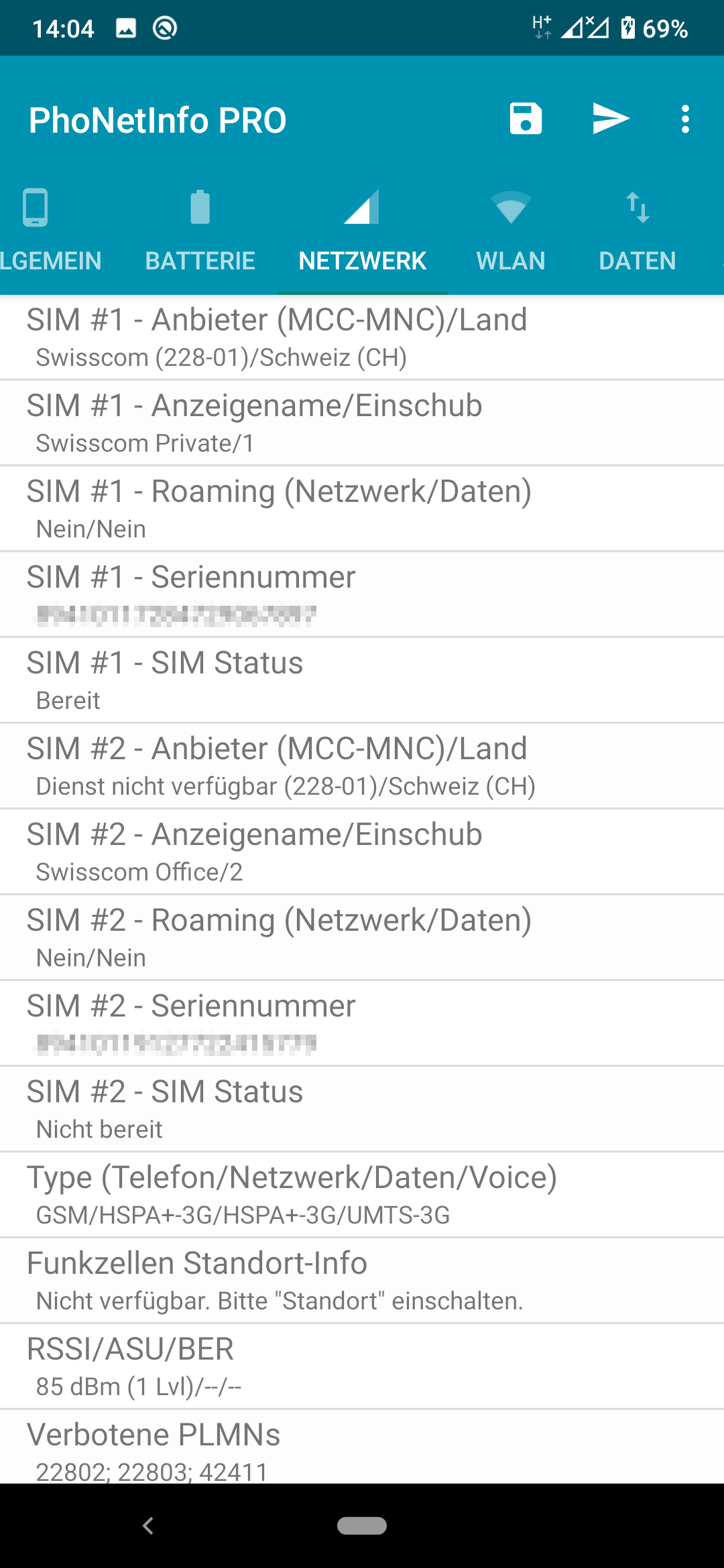Select the RSSI/ASU/BER signal row
Screen dimensions: 724x1568
pos(362,1367)
